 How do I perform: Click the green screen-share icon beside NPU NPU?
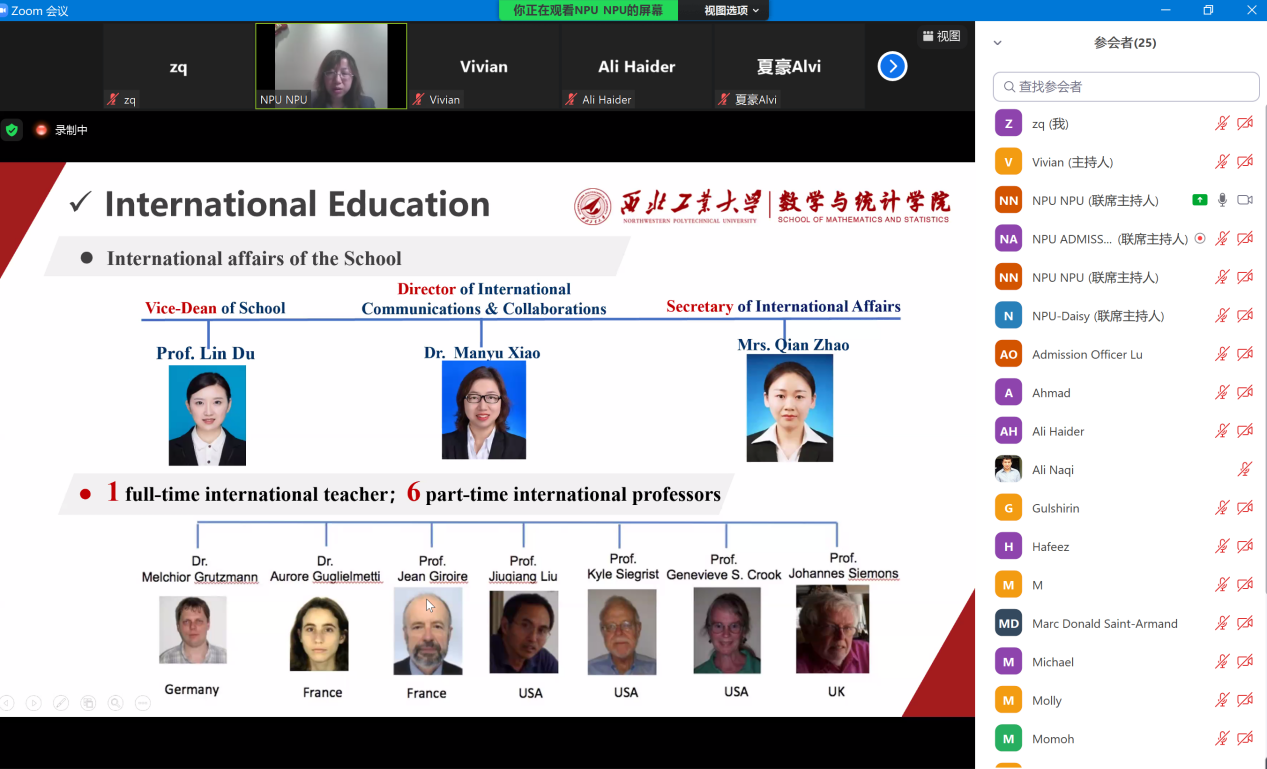[1200, 200]
